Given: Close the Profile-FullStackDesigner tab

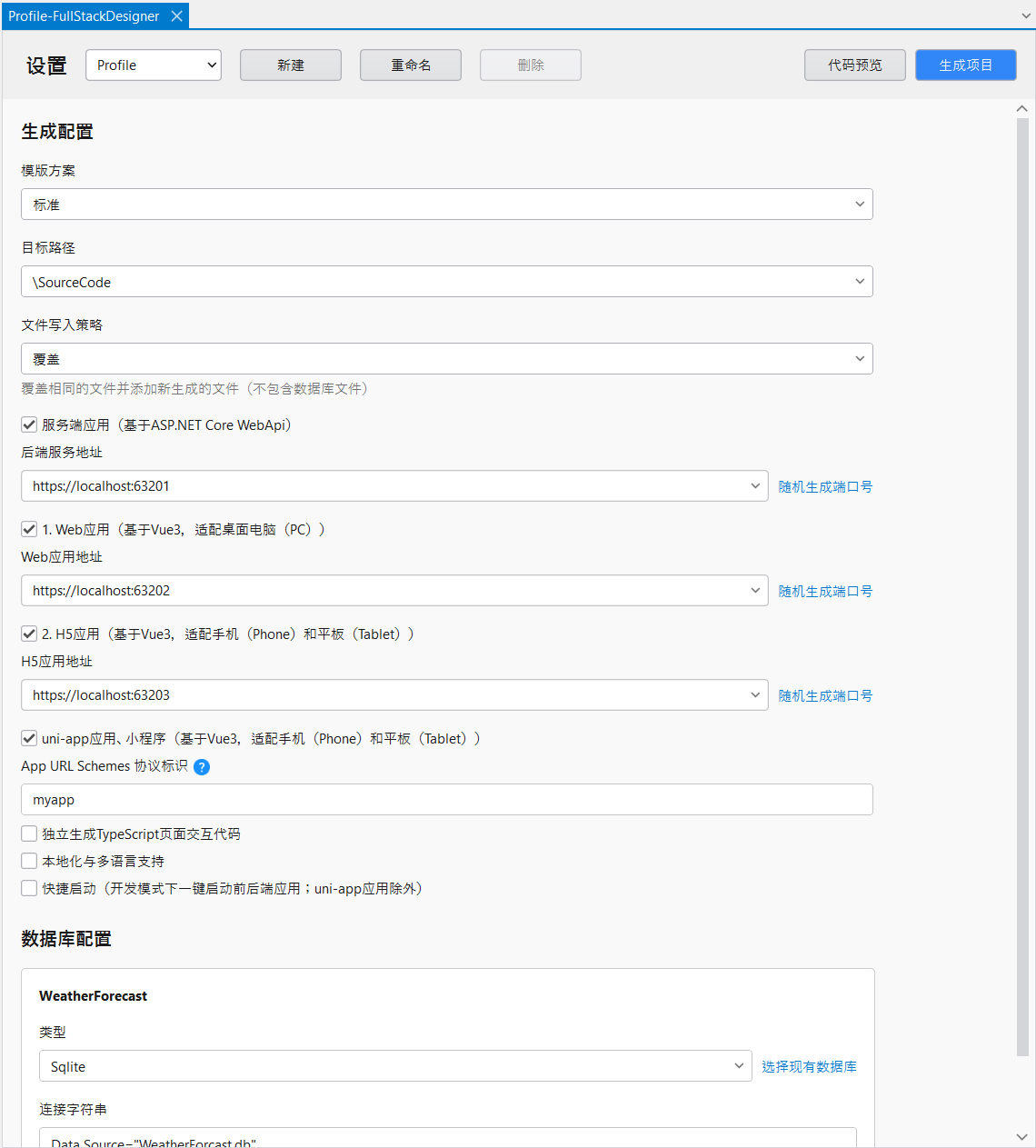Looking at the screenshot, I should point(177,16).
